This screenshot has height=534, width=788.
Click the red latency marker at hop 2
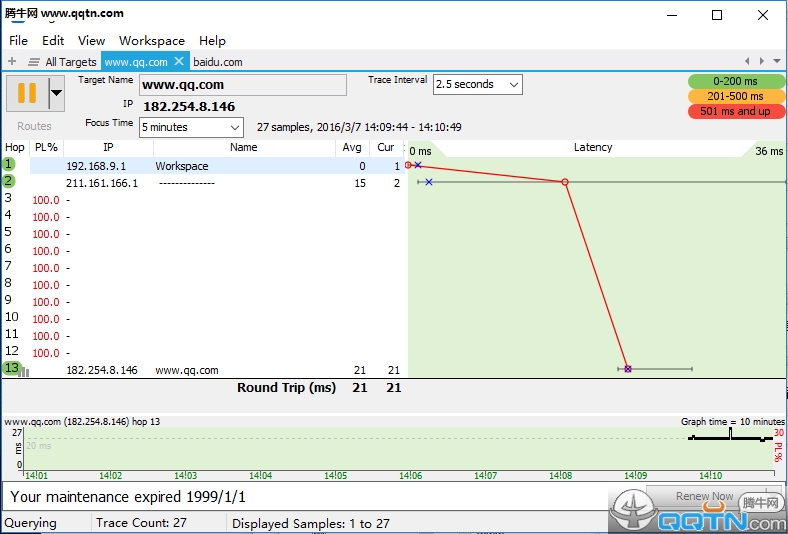pos(565,182)
